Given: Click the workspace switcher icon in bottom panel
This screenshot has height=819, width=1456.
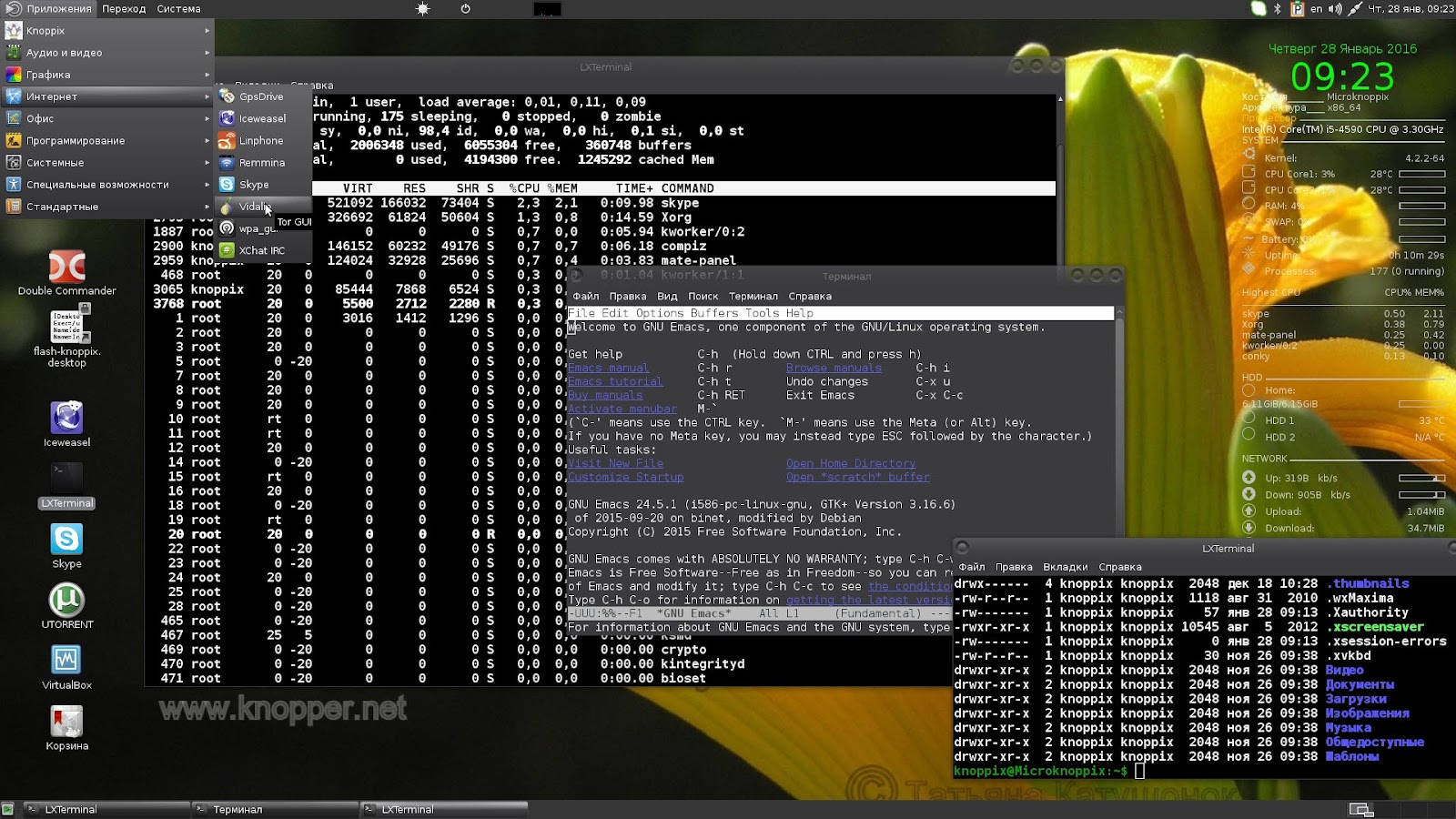Looking at the screenshot, I should [x=1361, y=809].
